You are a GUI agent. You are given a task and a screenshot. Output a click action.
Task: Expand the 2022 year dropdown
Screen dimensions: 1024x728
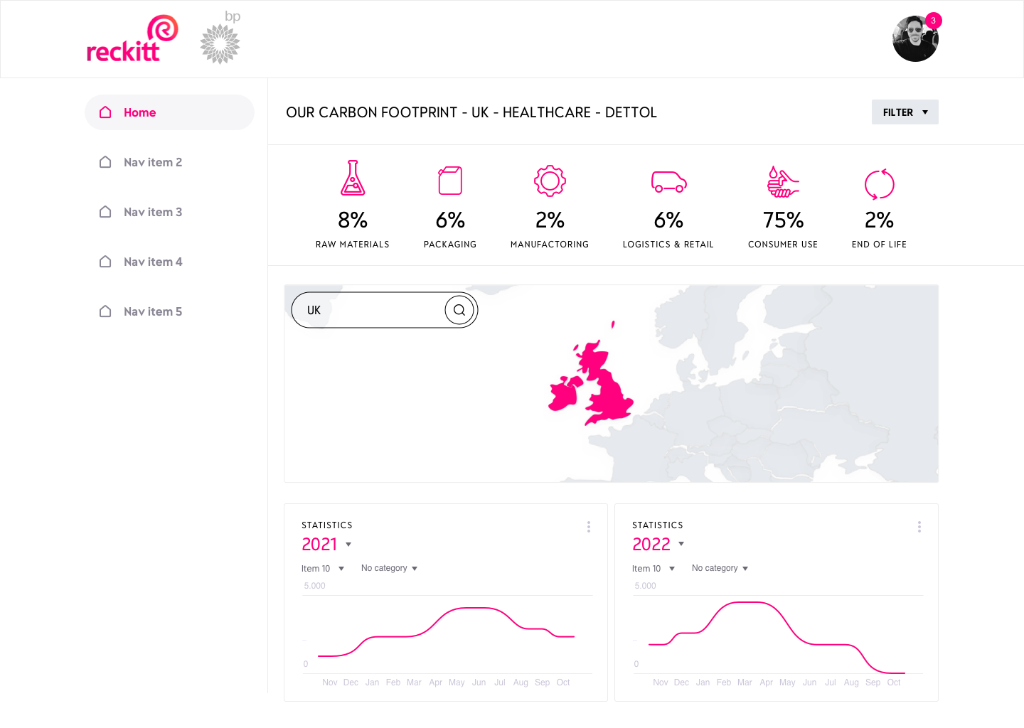[658, 544]
